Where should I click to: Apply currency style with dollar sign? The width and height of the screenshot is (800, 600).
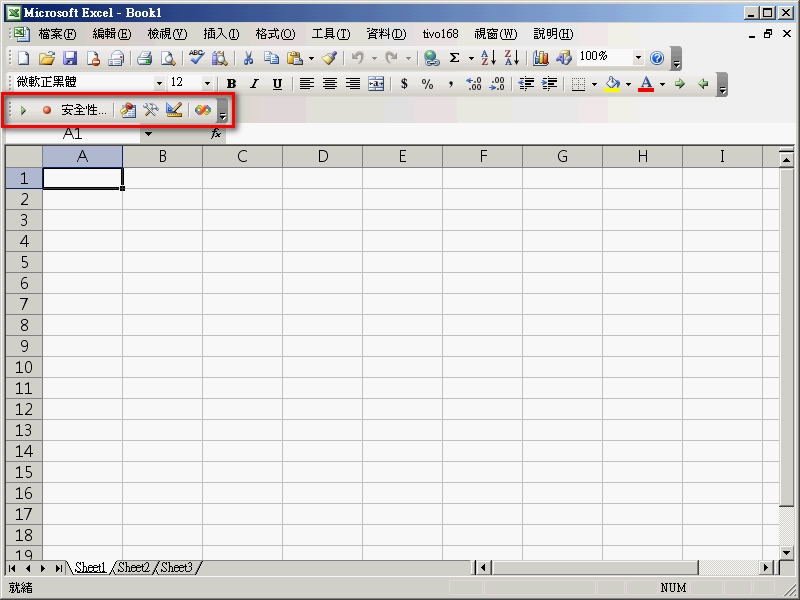[404, 84]
